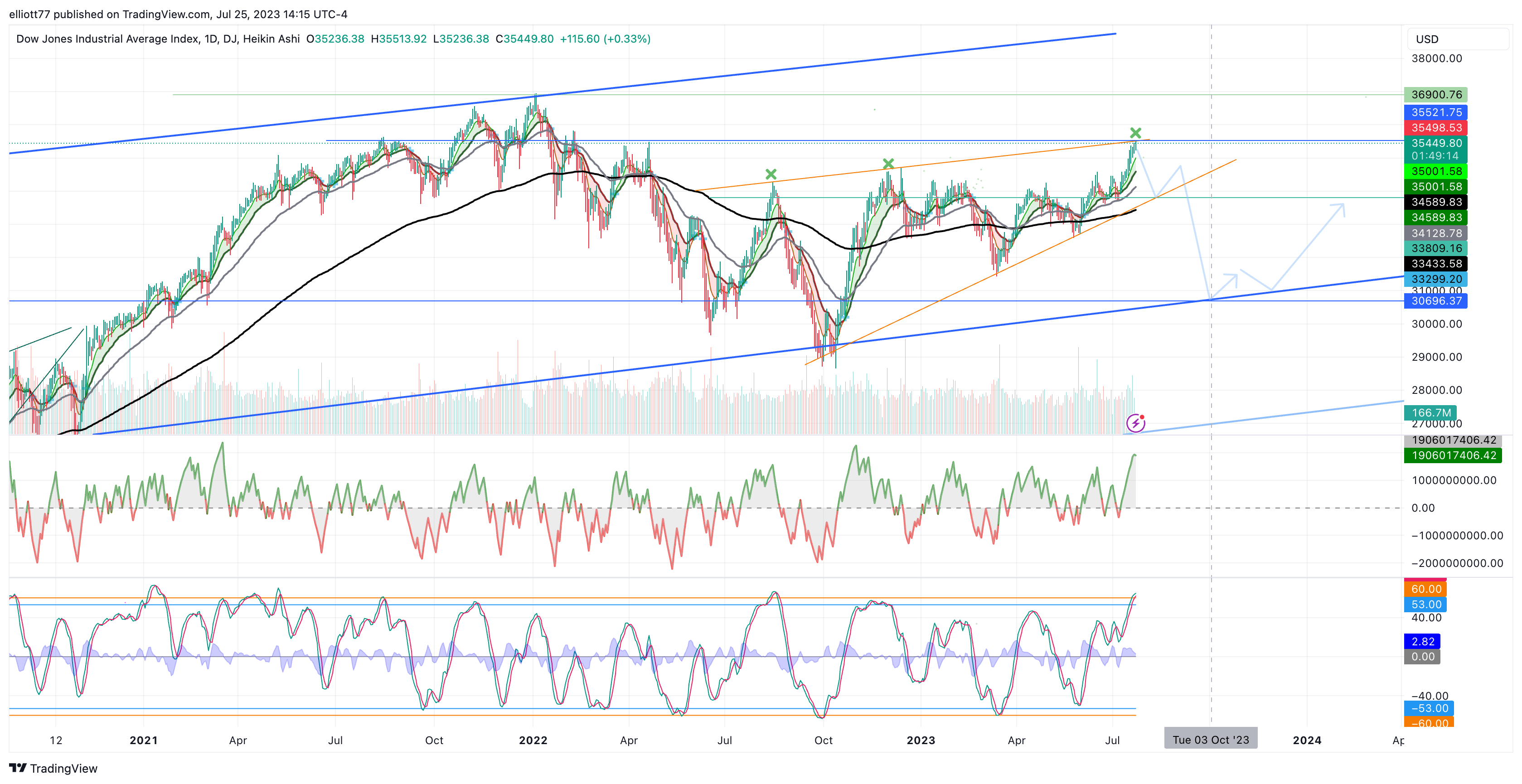Click the 2022 label on the time axis

[x=533, y=740]
